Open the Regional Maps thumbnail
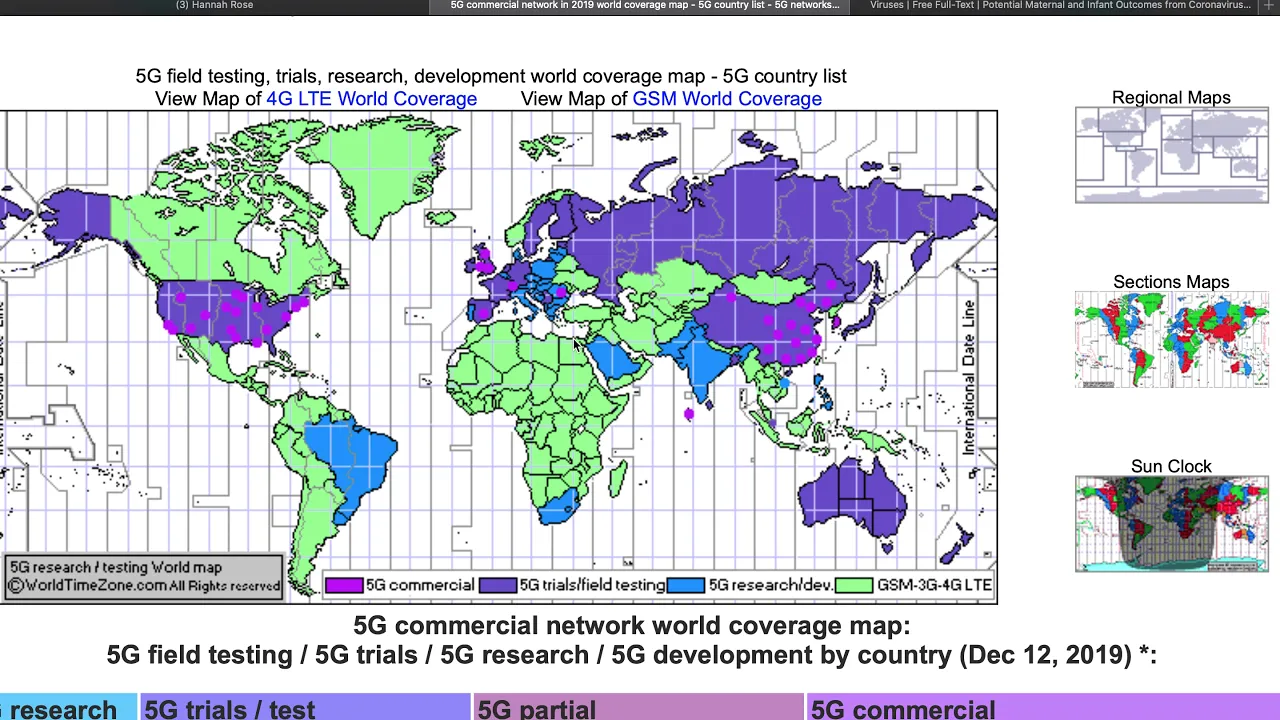Screen dimensions: 1280x720 point(1171,155)
